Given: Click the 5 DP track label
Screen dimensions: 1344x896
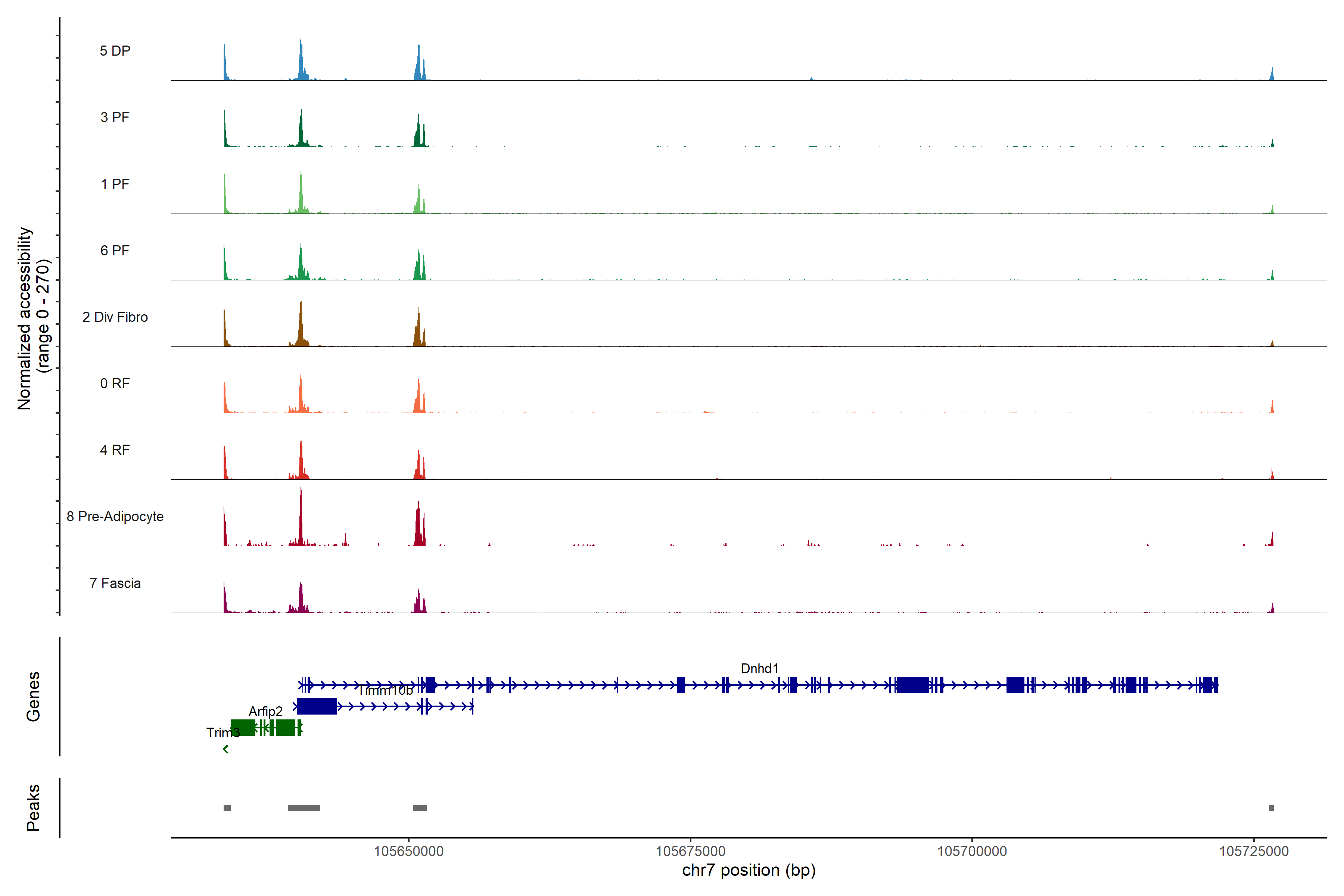Looking at the screenshot, I should (115, 51).
